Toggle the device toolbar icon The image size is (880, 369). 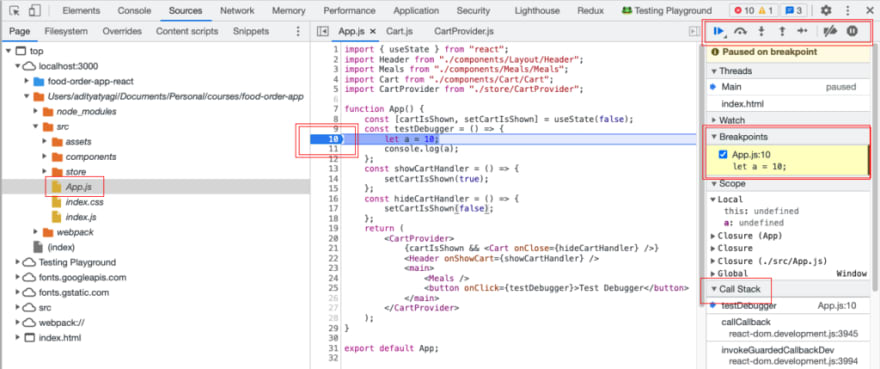point(34,10)
